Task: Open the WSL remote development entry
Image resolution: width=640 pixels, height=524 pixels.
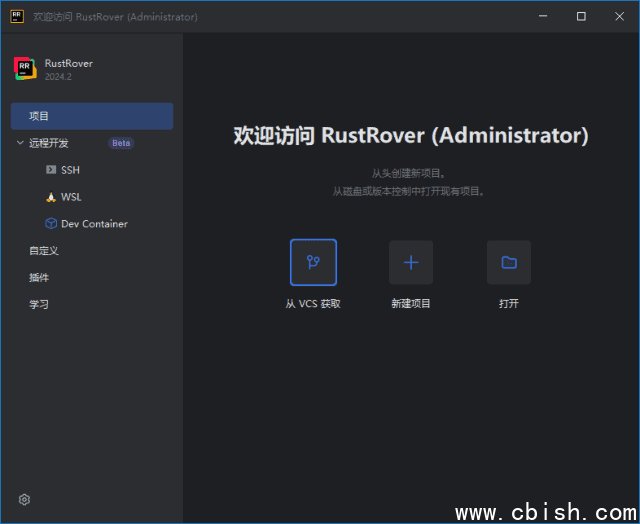Action: 71,197
